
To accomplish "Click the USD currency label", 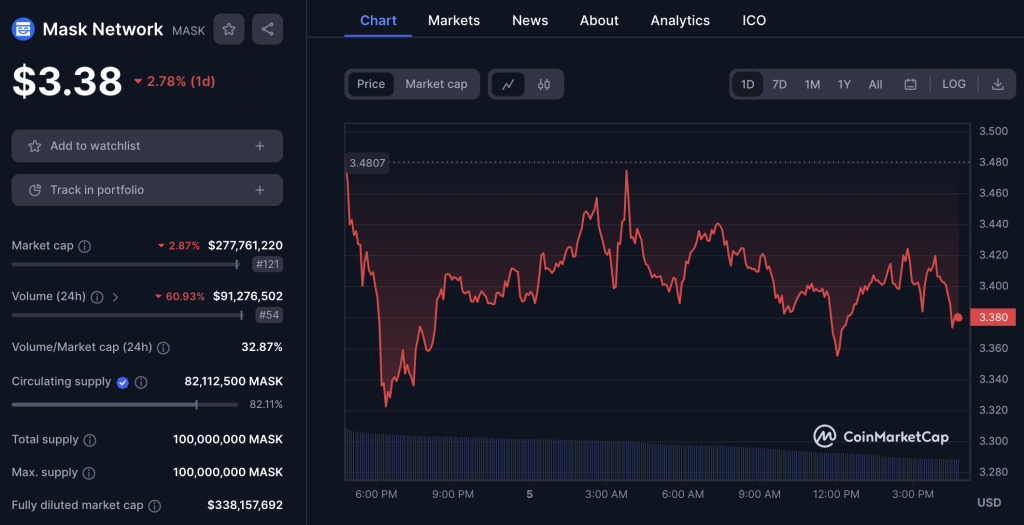I will click(989, 503).
